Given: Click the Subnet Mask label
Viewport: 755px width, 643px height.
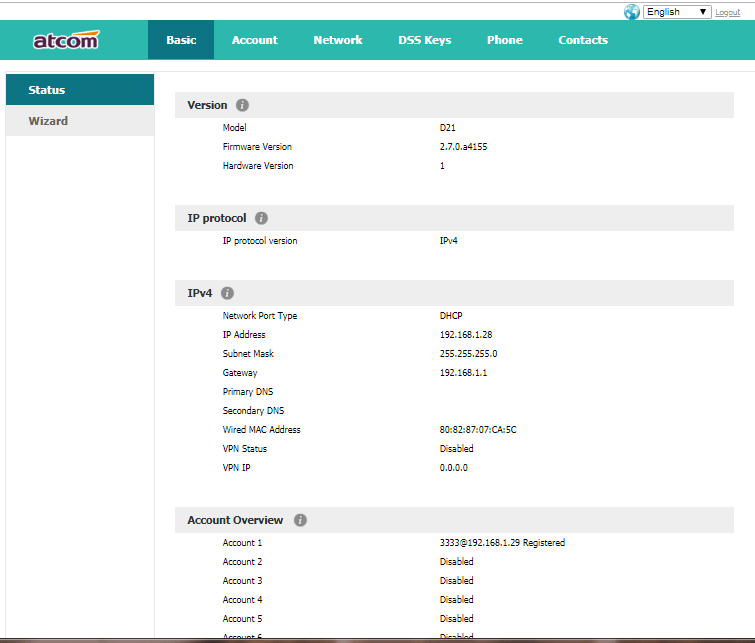Looking at the screenshot, I should tap(248, 354).
